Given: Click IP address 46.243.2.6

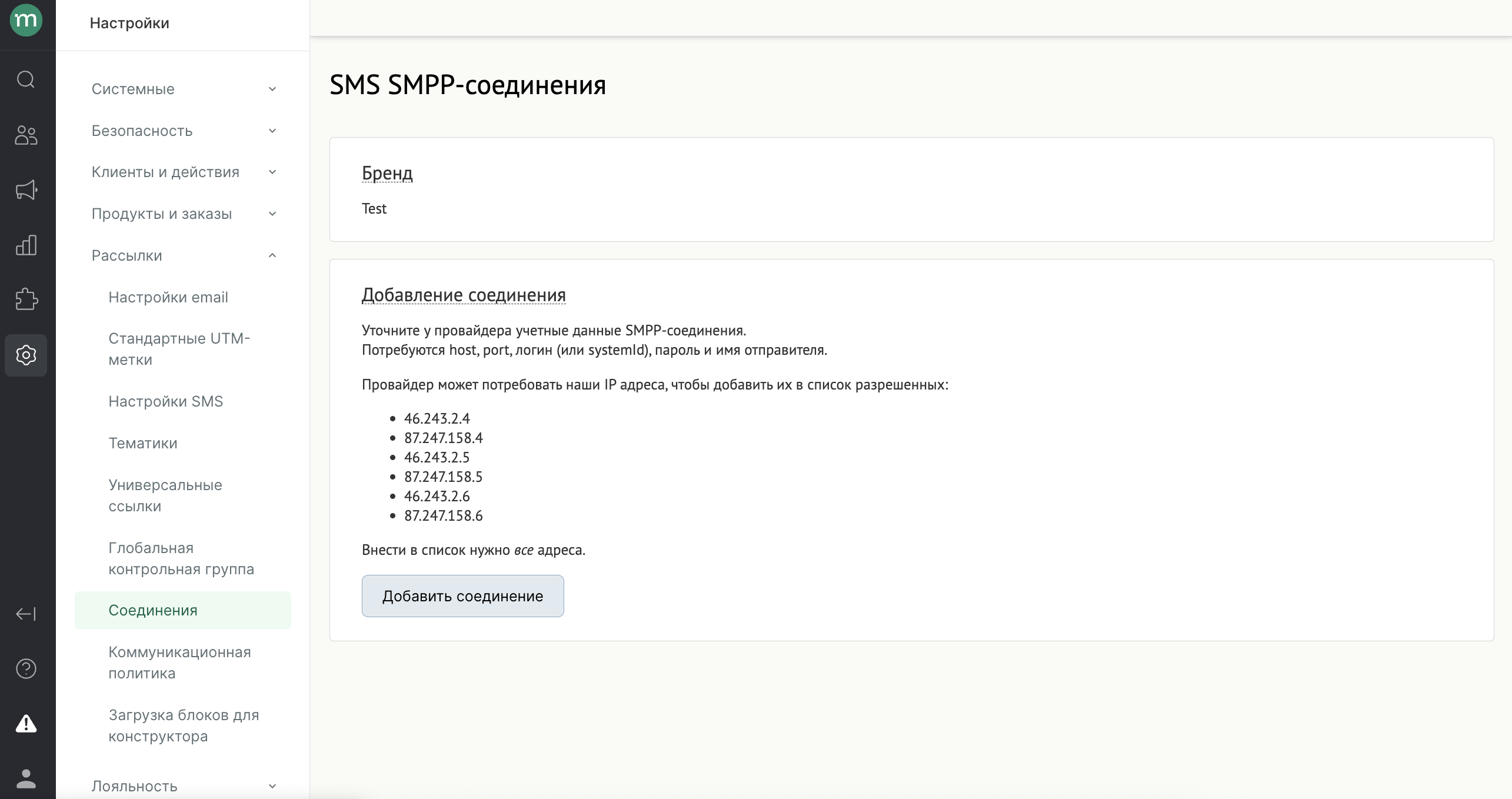Looking at the screenshot, I should point(437,496).
